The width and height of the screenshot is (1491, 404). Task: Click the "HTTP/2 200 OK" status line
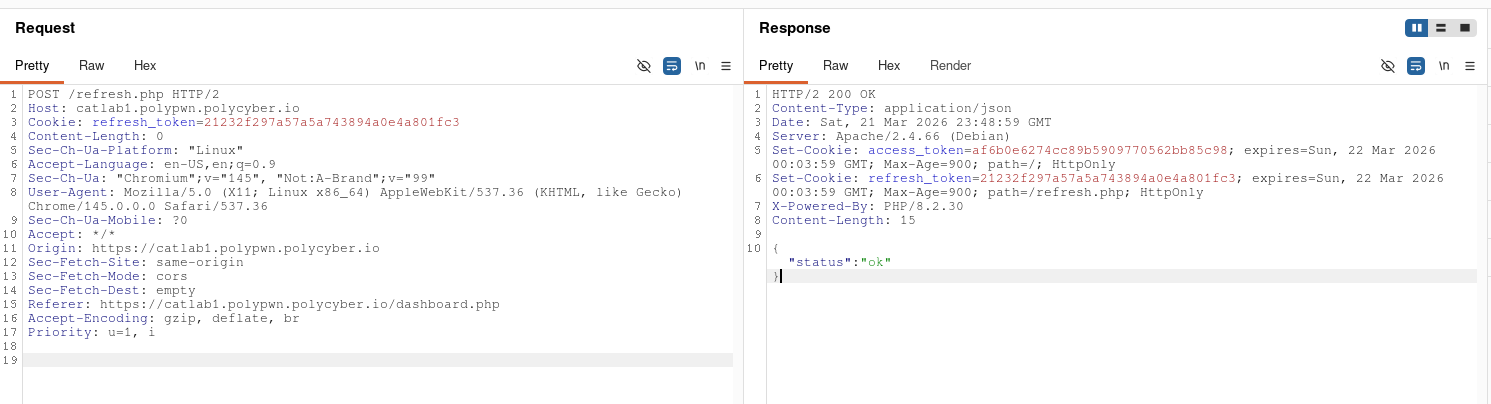click(x=823, y=94)
